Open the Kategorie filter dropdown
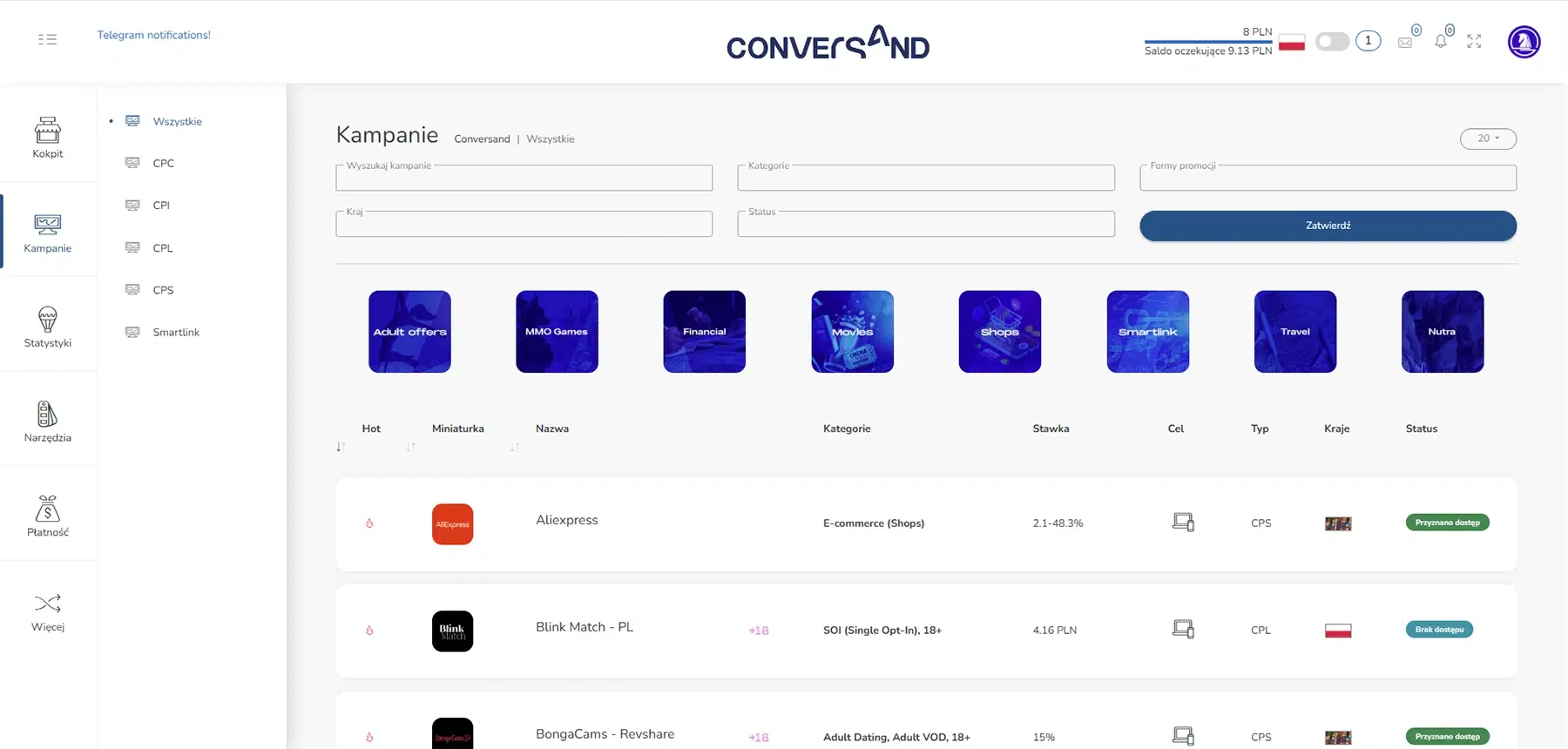 click(926, 178)
